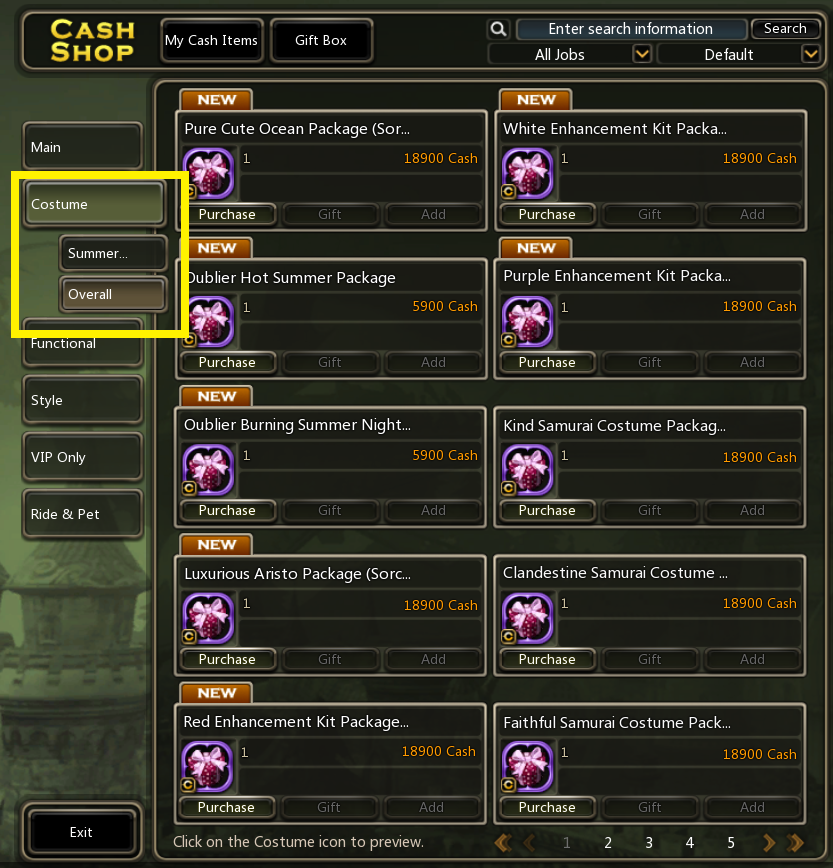Go to next page arrow
Viewport: 833px width, 868px height.
point(768,843)
